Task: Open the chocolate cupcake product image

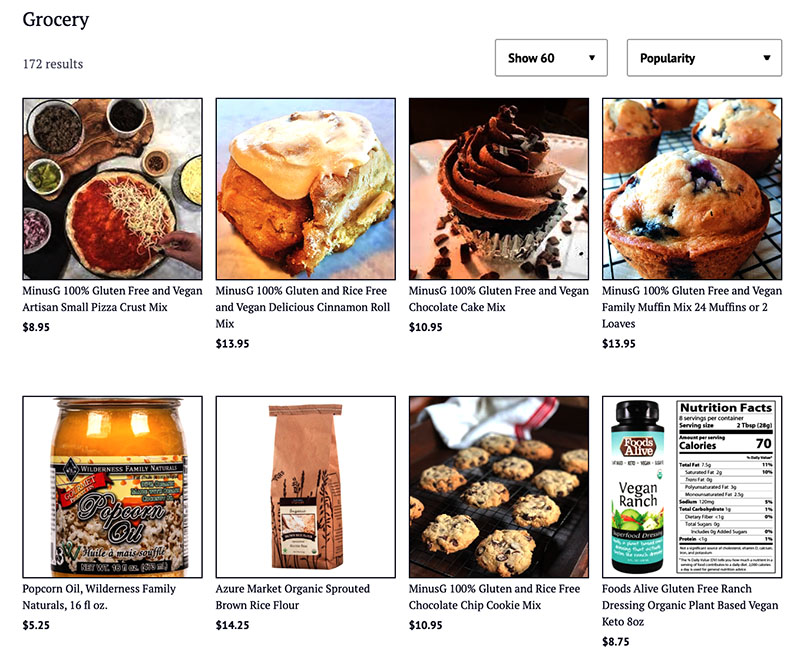Action: pyautogui.click(x=499, y=189)
